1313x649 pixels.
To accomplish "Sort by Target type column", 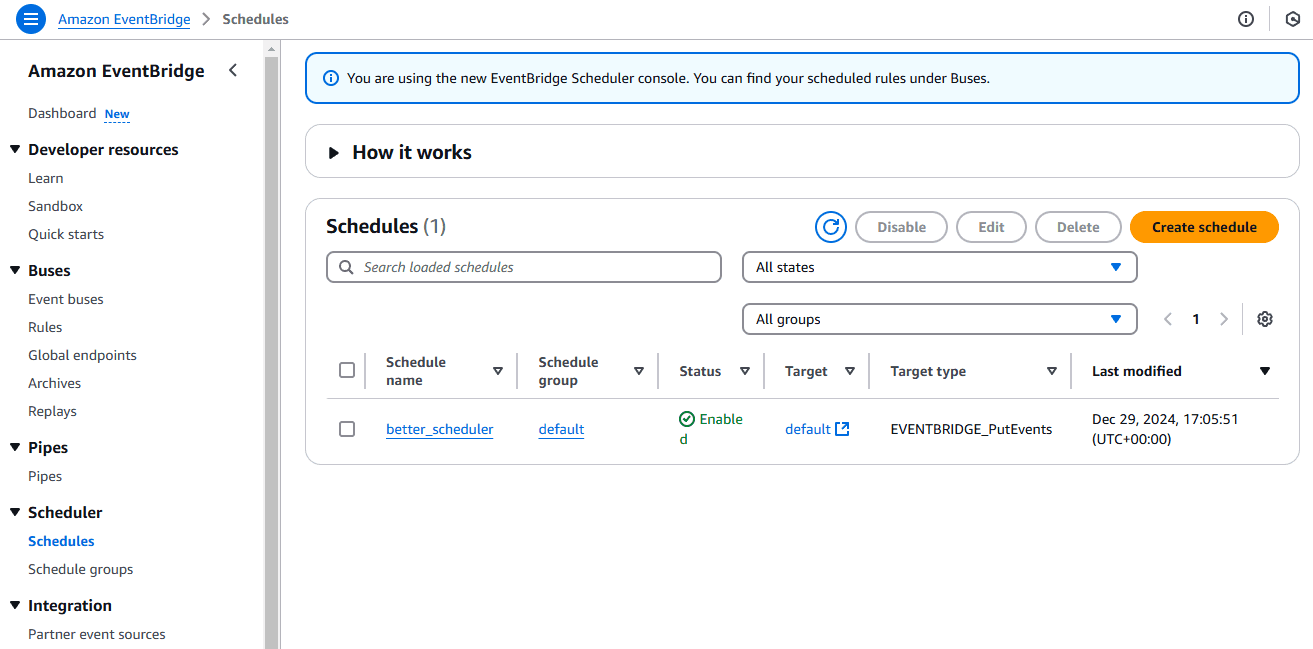I will tap(1052, 371).
